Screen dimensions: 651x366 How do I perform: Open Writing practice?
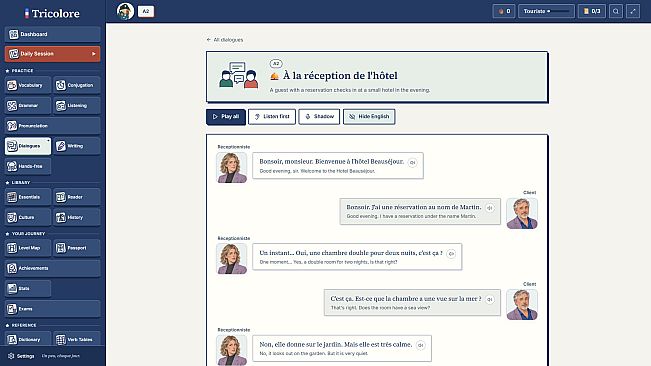[x=77, y=146]
